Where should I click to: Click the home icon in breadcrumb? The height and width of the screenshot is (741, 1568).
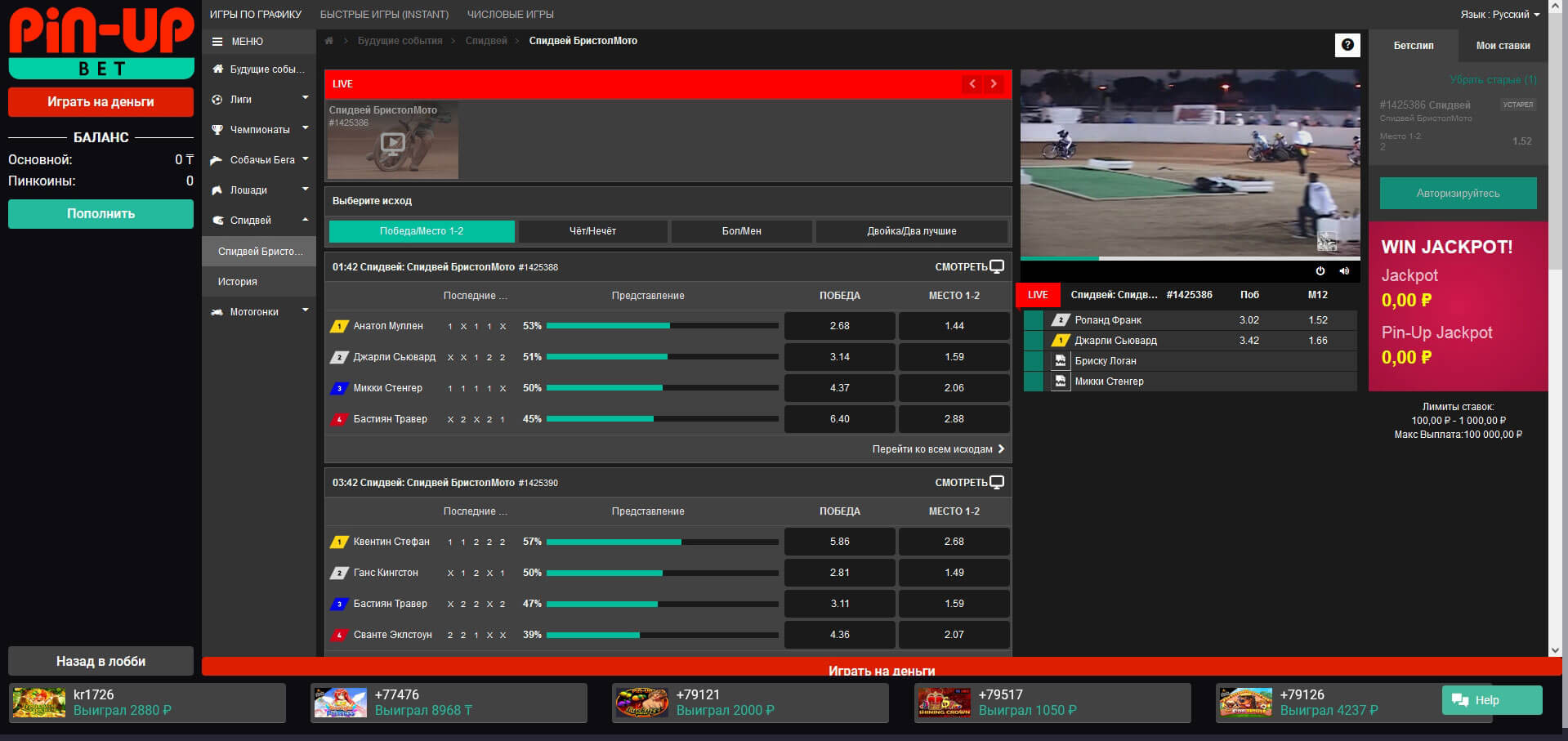(x=329, y=41)
